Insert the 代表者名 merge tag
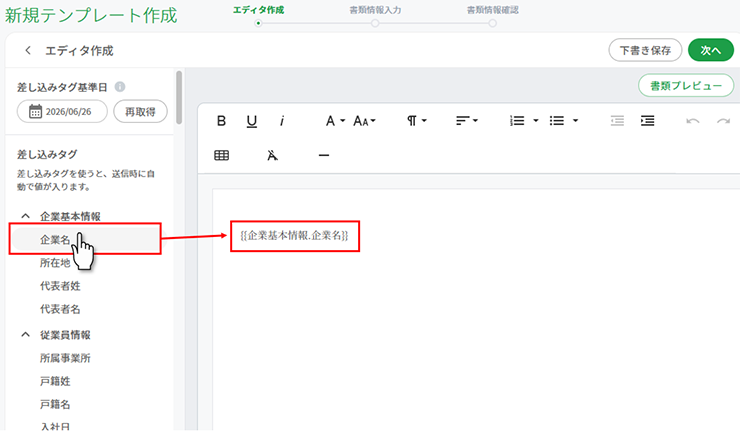Image resolution: width=740 pixels, height=431 pixels. coord(60,309)
